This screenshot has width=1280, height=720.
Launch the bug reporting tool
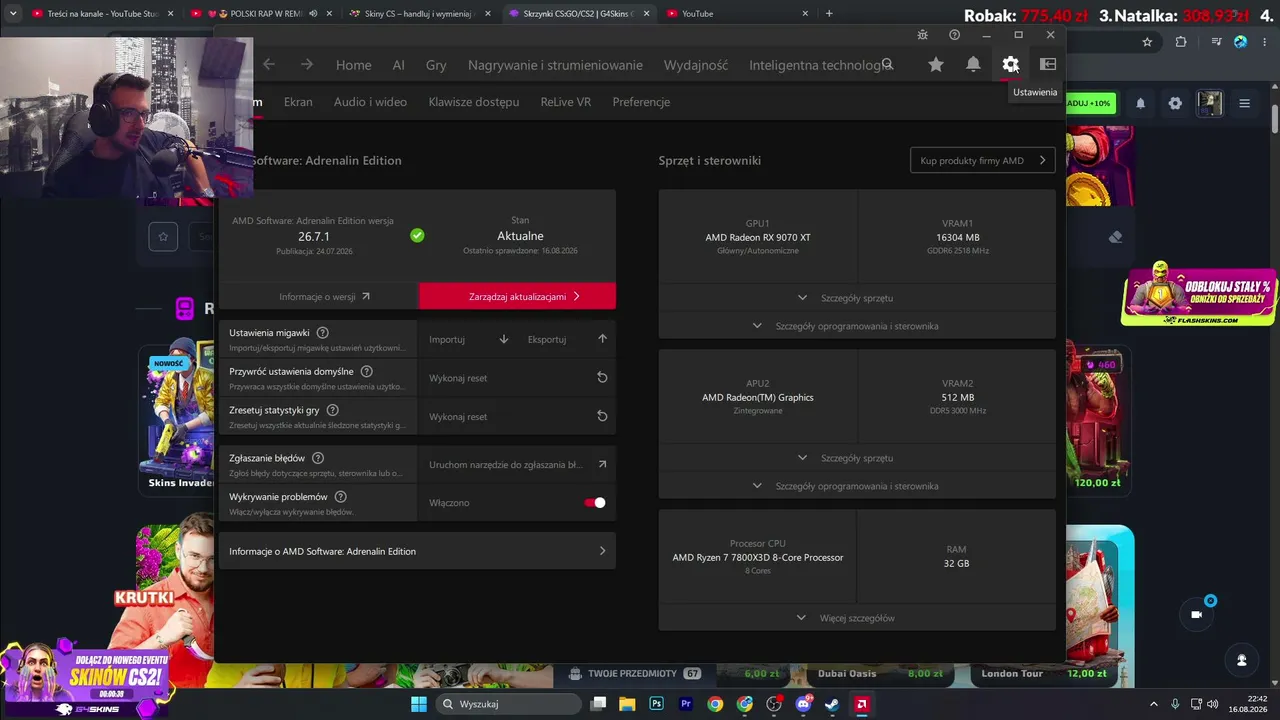tap(517, 464)
